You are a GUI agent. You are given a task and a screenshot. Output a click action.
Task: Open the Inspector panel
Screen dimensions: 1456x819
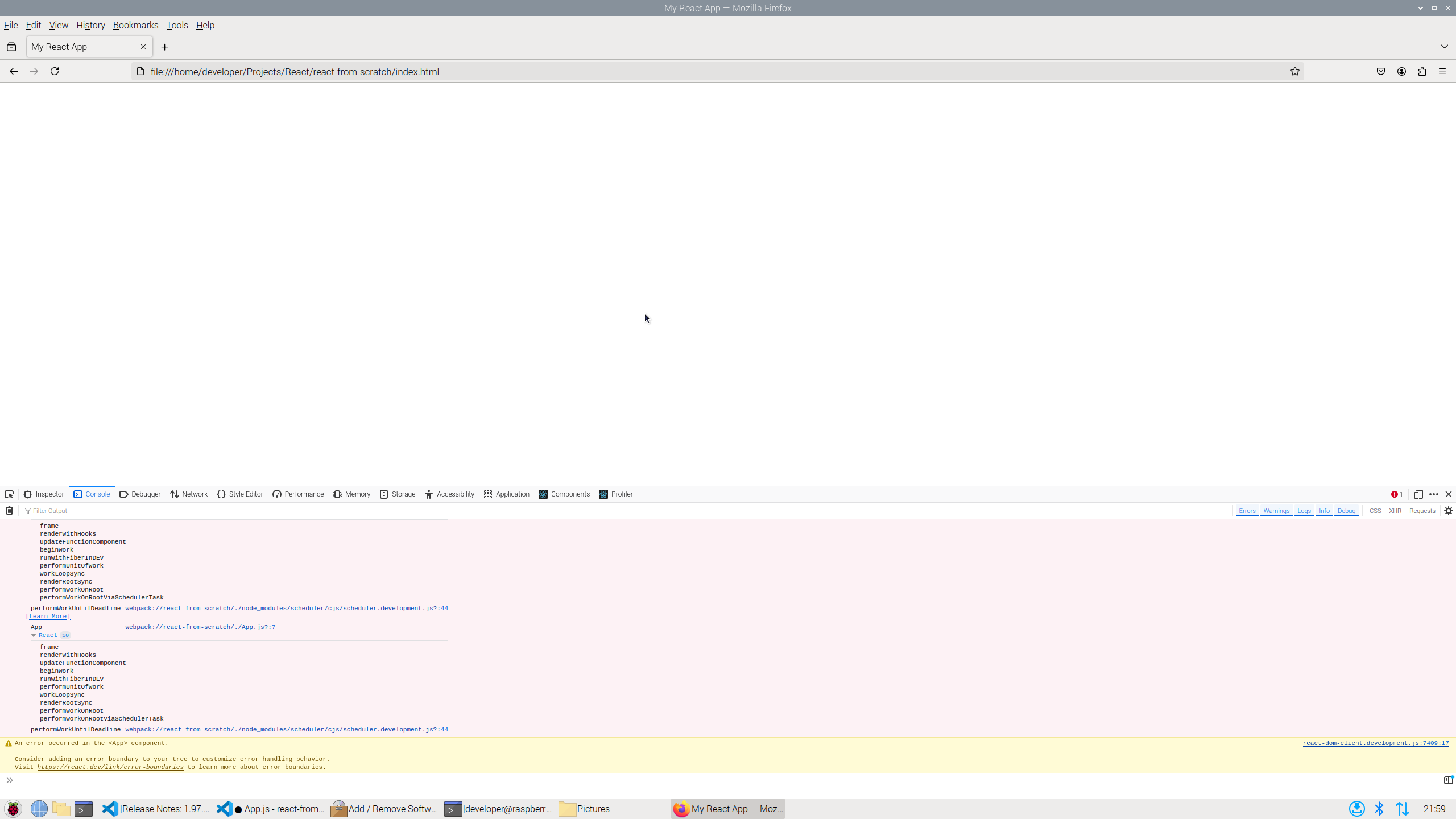[x=44, y=494]
